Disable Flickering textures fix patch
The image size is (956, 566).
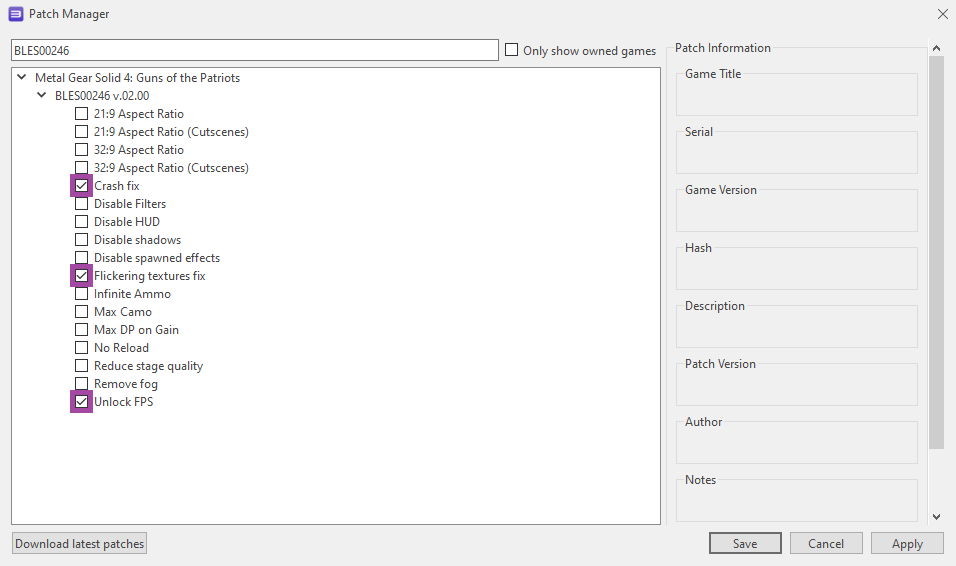[82, 276]
